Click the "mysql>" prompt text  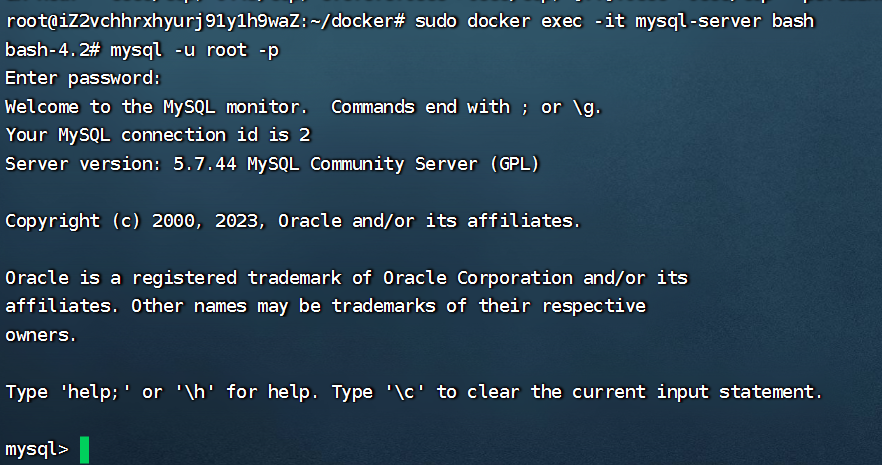click(x=36, y=449)
